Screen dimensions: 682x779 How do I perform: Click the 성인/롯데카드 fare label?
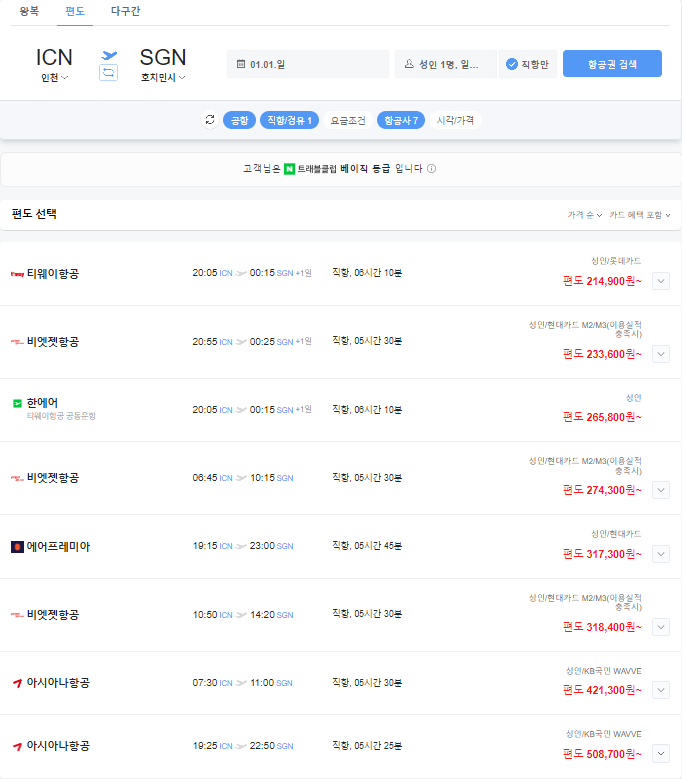(616, 261)
